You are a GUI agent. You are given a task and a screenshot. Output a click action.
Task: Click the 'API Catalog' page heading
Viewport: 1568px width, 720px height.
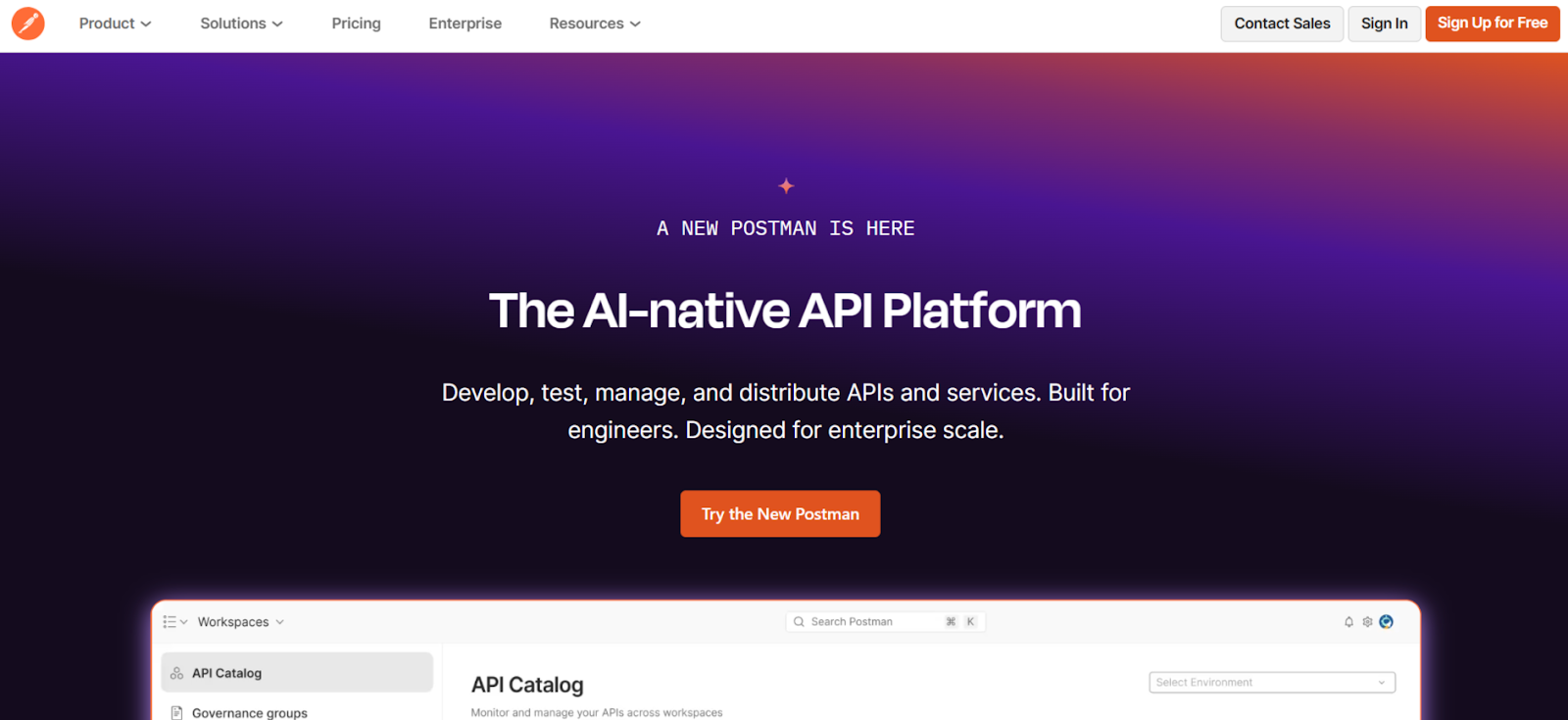(x=527, y=685)
